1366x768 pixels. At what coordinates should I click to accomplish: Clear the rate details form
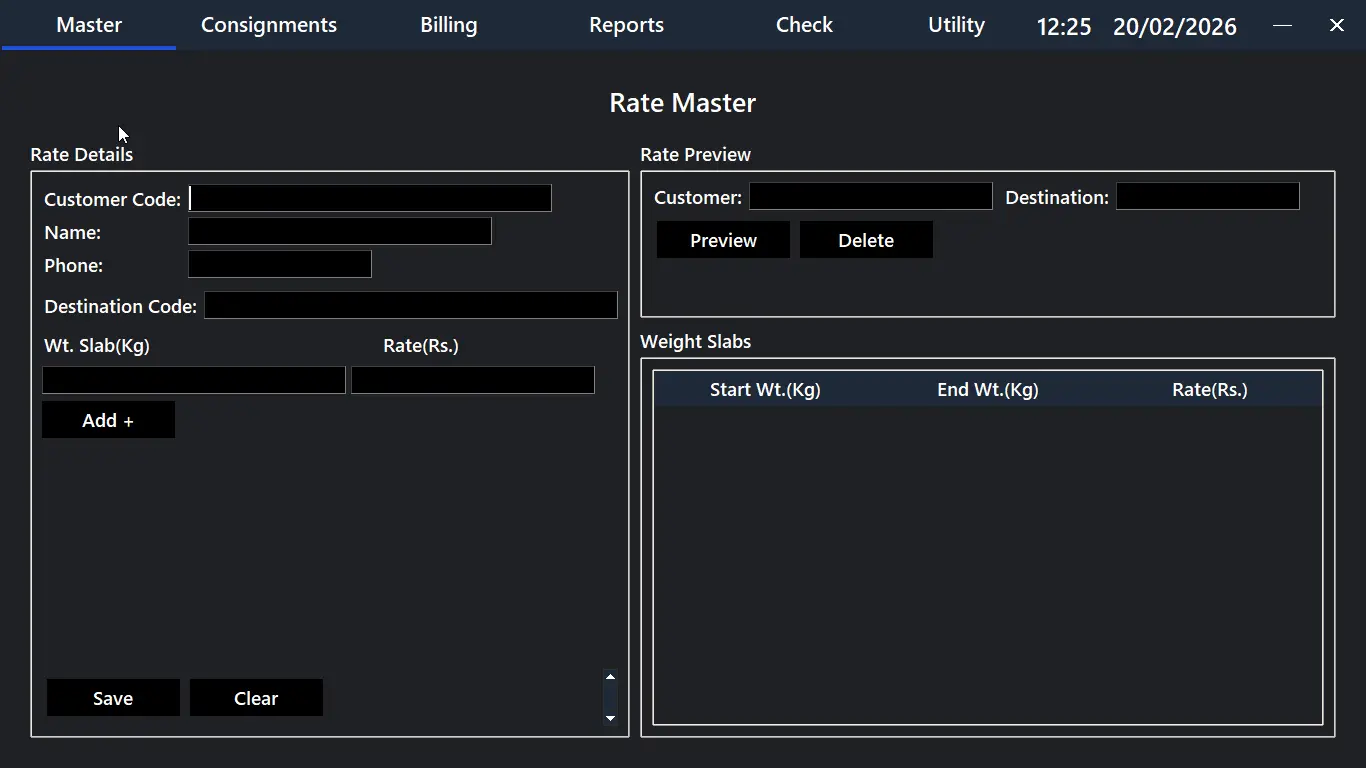(256, 698)
